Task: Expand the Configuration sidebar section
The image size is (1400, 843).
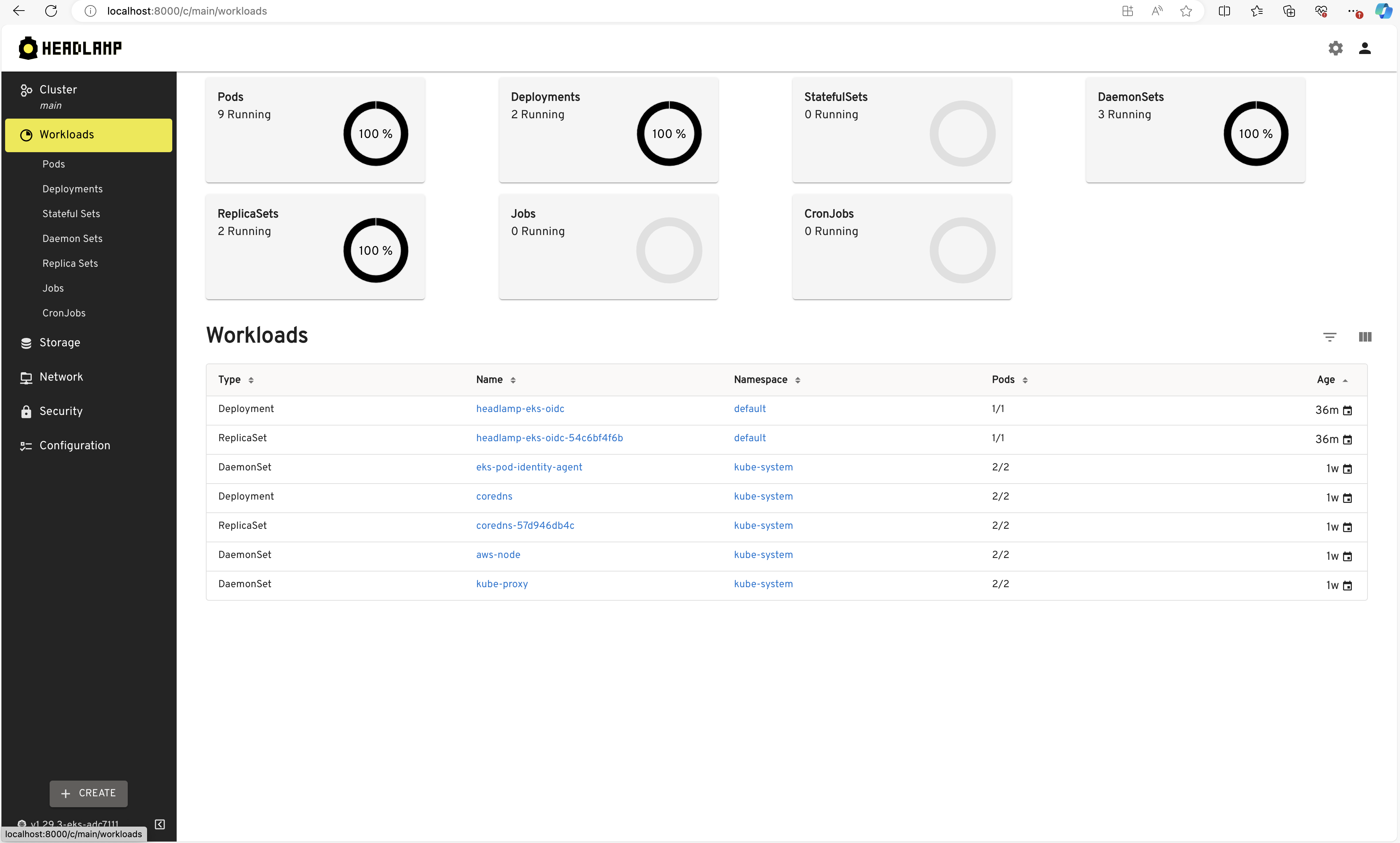Action: pos(74,445)
